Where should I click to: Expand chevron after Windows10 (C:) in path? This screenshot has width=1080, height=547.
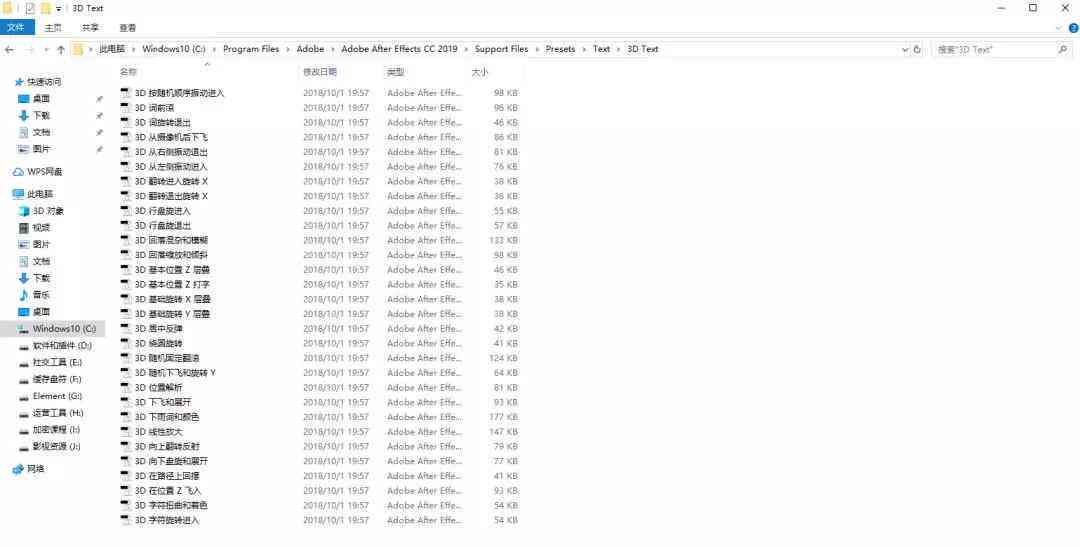[214, 50]
